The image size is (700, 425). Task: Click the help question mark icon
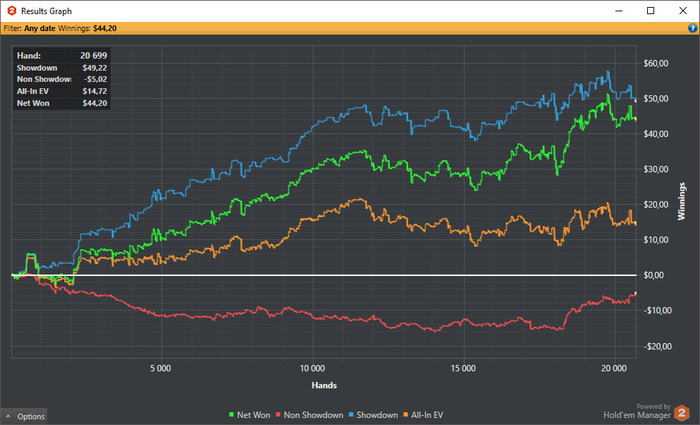pyautogui.click(x=692, y=28)
